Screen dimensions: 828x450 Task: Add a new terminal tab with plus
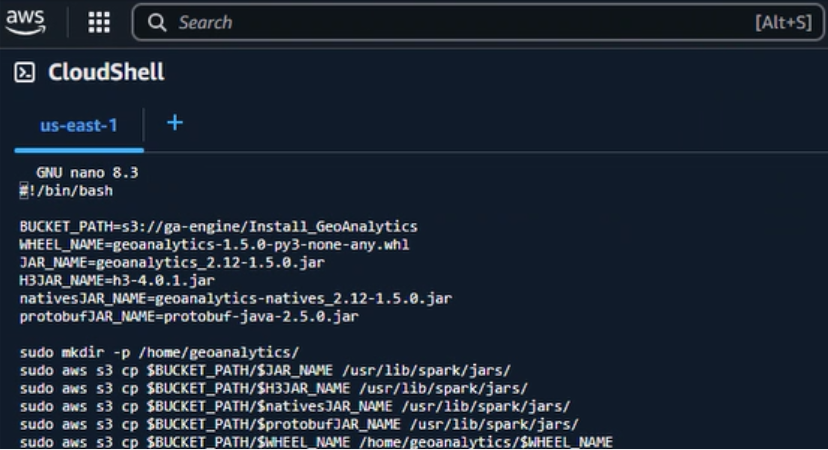(x=175, y=123)
